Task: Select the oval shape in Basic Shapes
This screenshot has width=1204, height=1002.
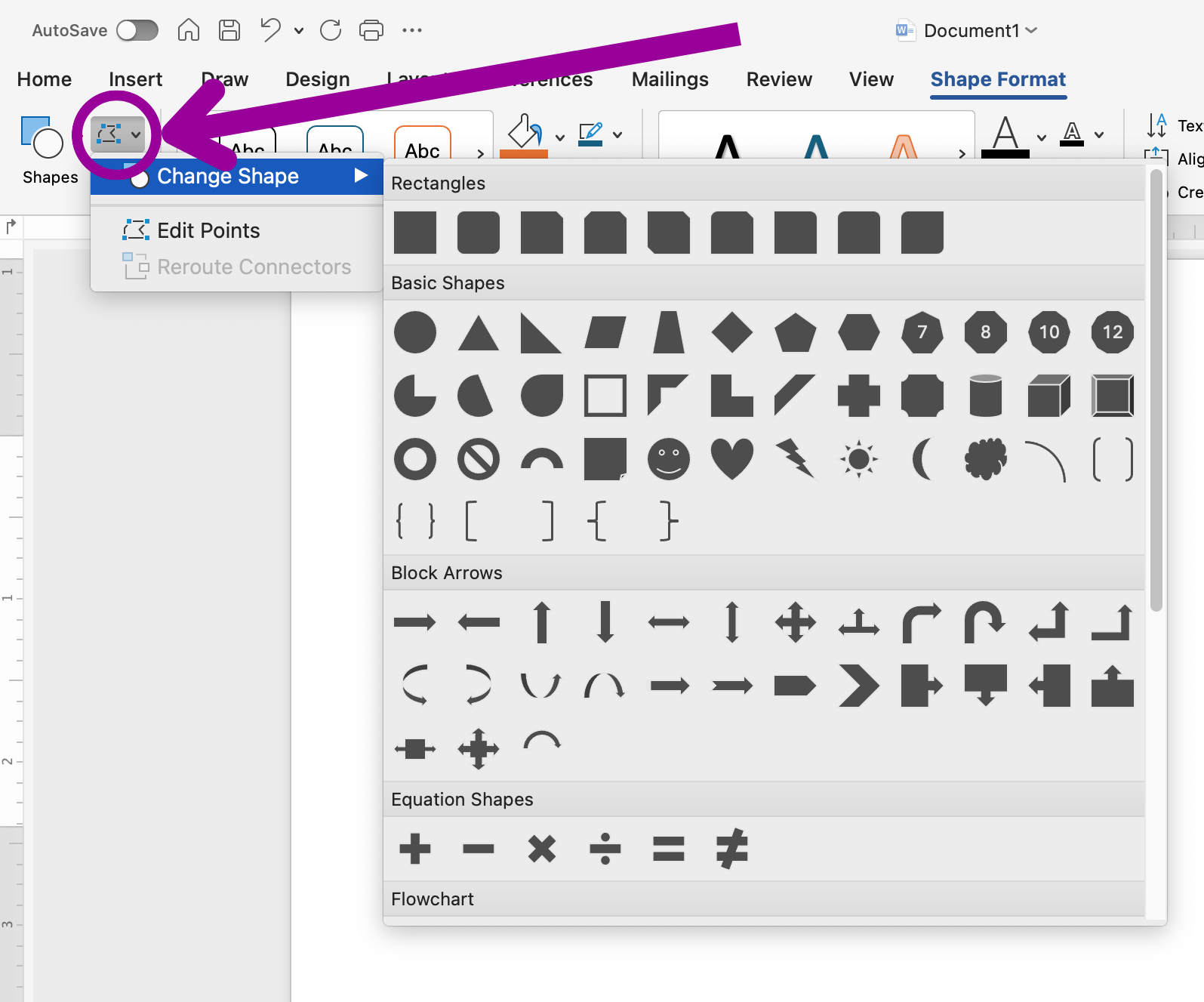Action: pyautogui.click(x=415, y=332)
